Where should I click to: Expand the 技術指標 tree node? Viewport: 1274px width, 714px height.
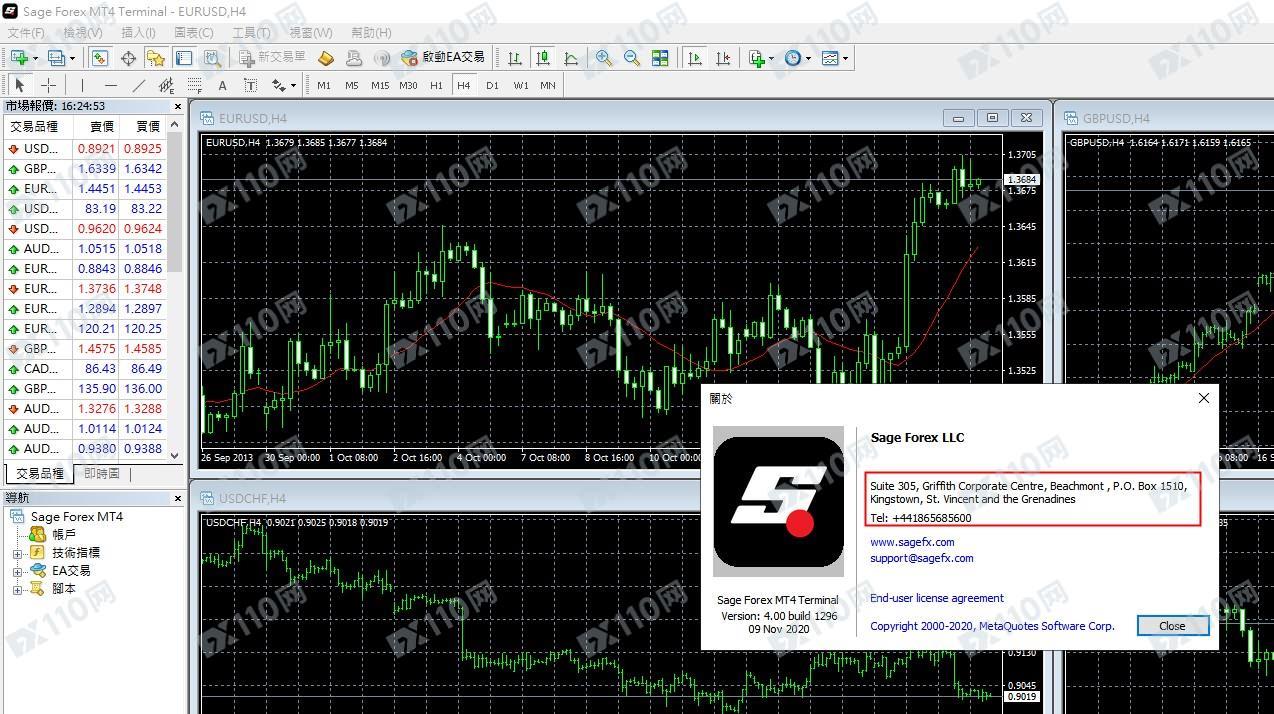(17, 553)
